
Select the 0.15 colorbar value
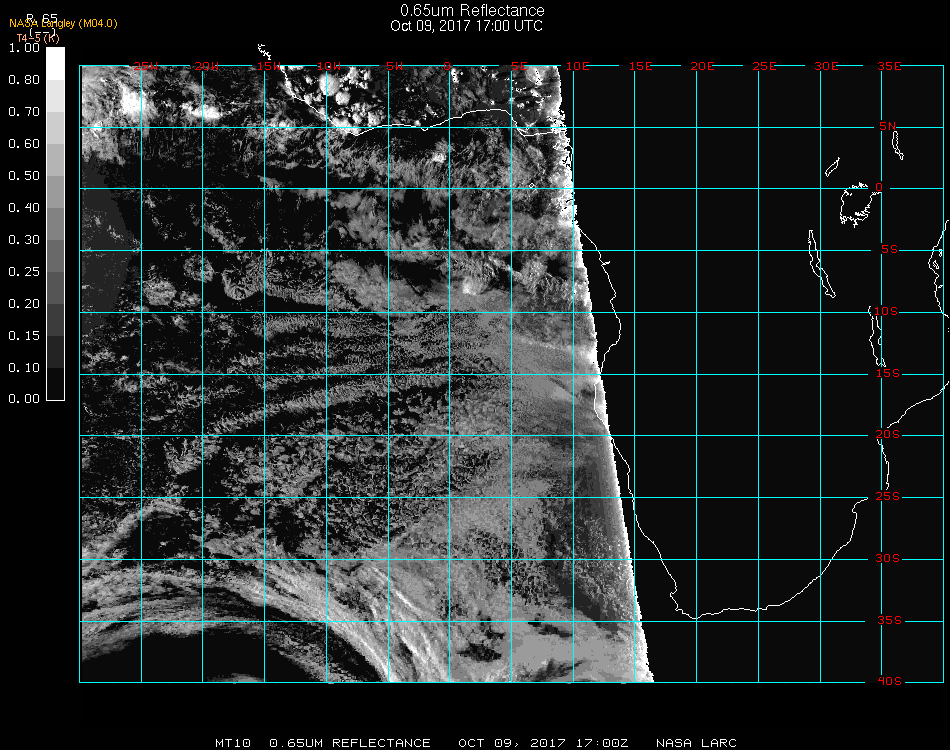pyautogui.click(x=24, y=336)
